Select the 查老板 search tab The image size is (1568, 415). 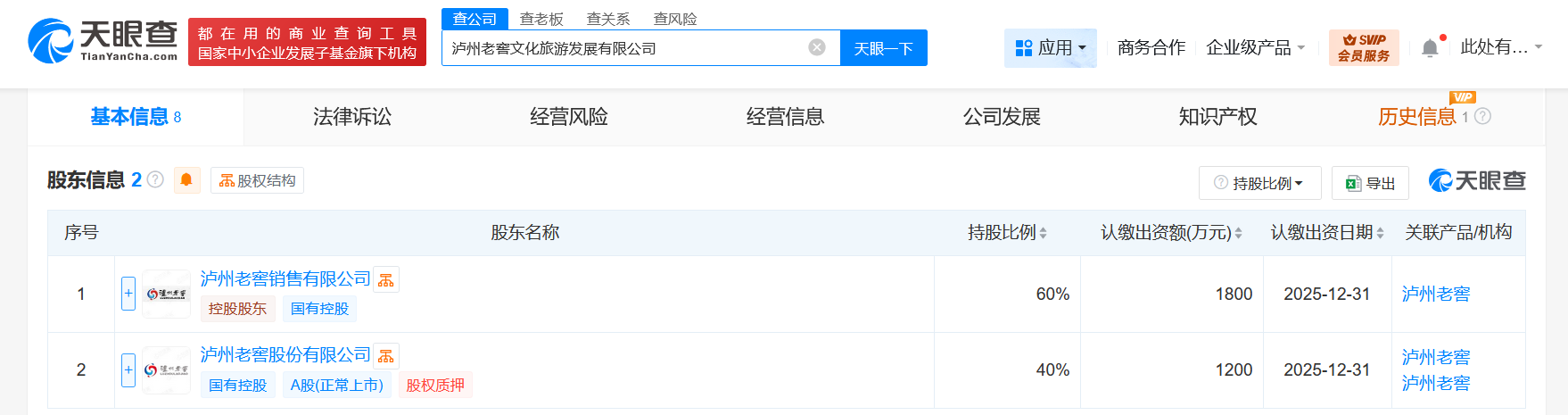click(x=541, y=19)
